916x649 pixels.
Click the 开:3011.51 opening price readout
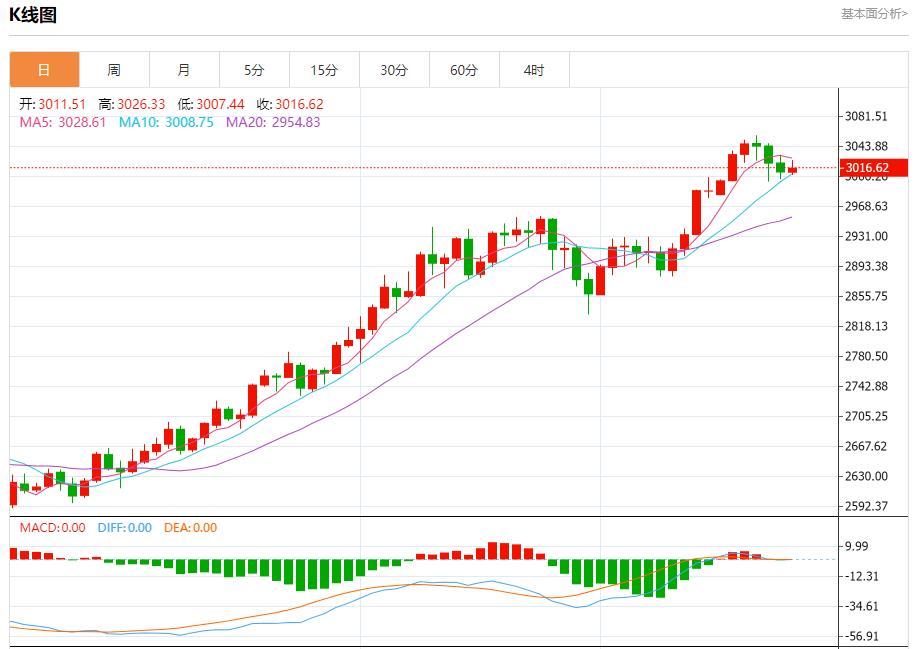point(53,104)
